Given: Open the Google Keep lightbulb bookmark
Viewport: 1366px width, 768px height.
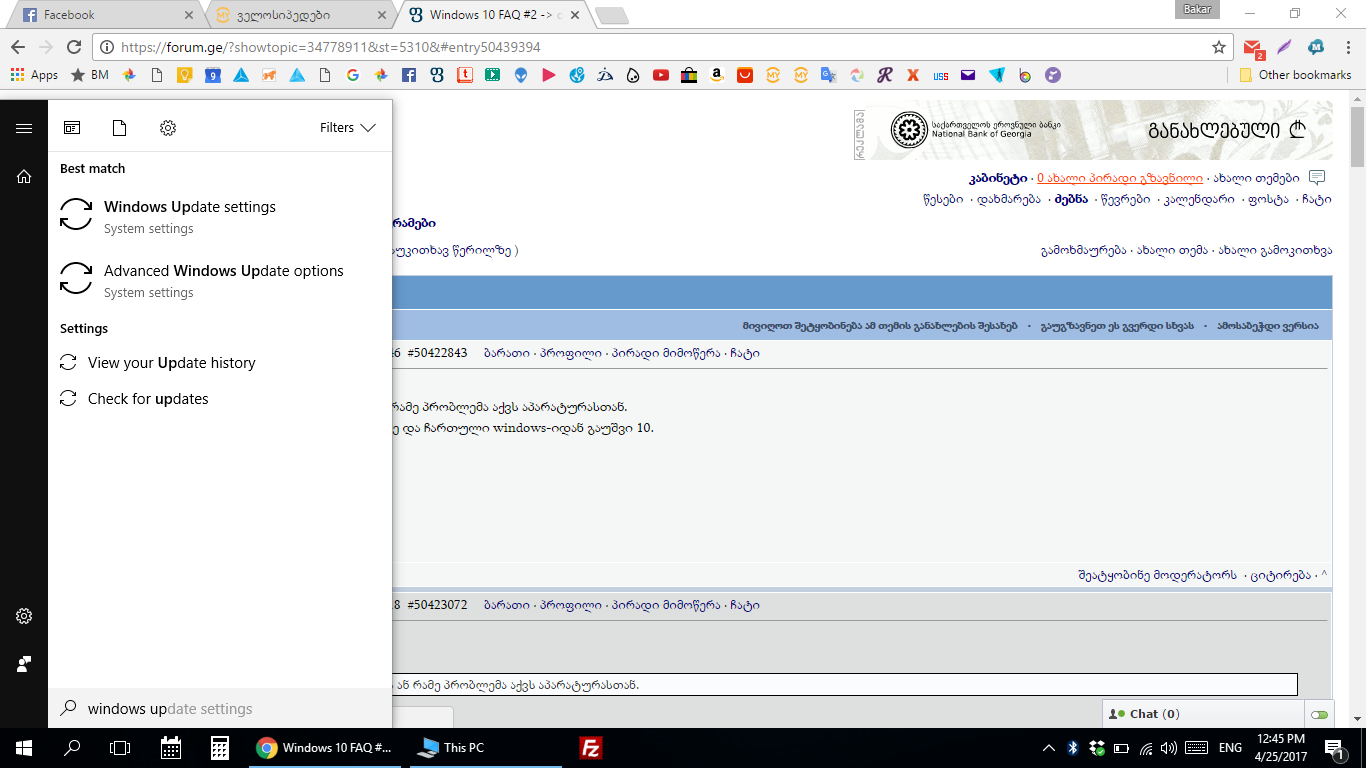Looking at the screenshot, I should pyautogui.click(x=184, y=75).
